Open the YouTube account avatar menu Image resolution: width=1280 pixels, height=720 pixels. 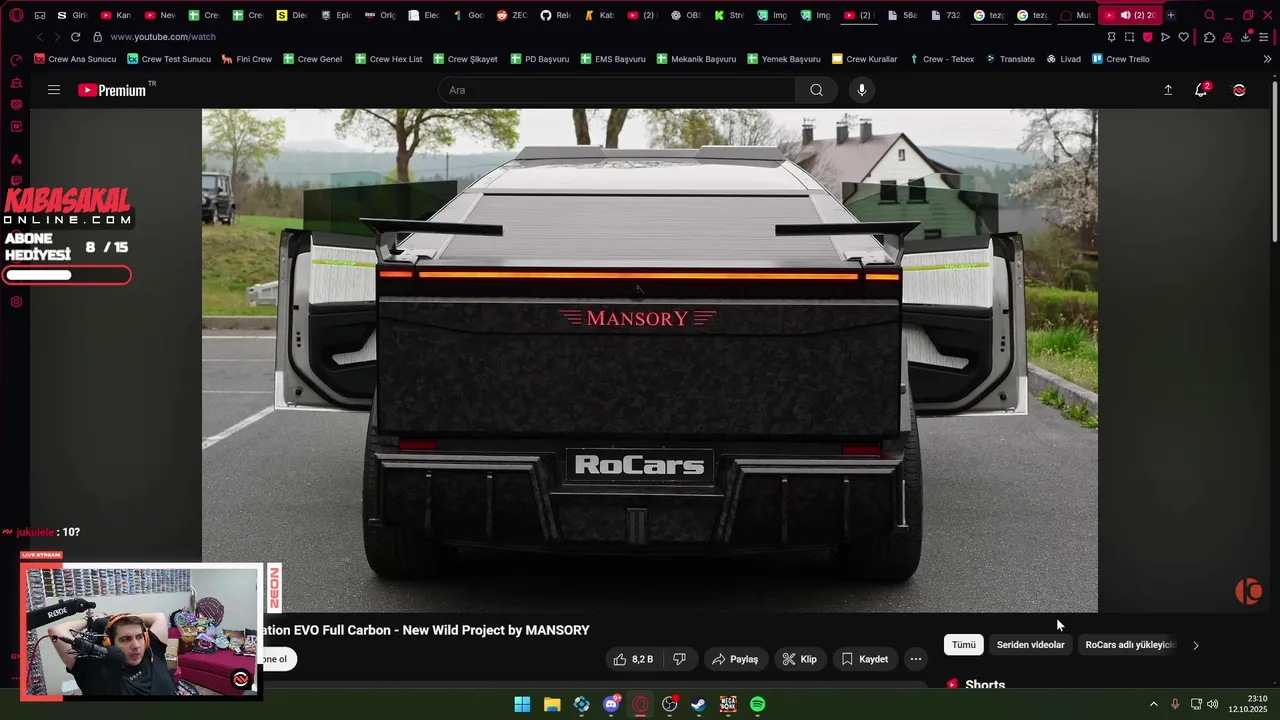tap(1239, 90)
